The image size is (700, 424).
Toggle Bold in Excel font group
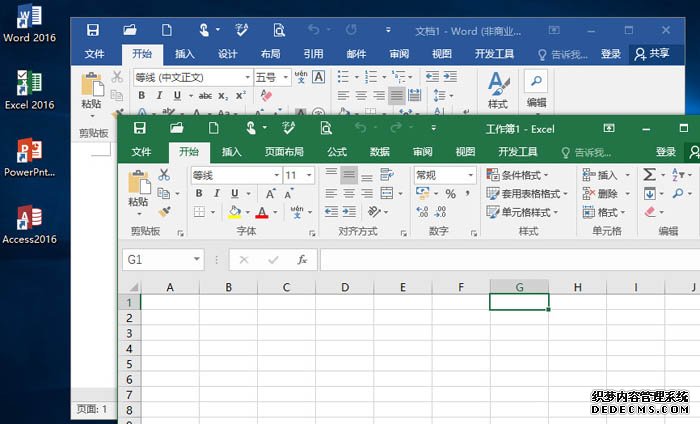(x=199, y=193)
